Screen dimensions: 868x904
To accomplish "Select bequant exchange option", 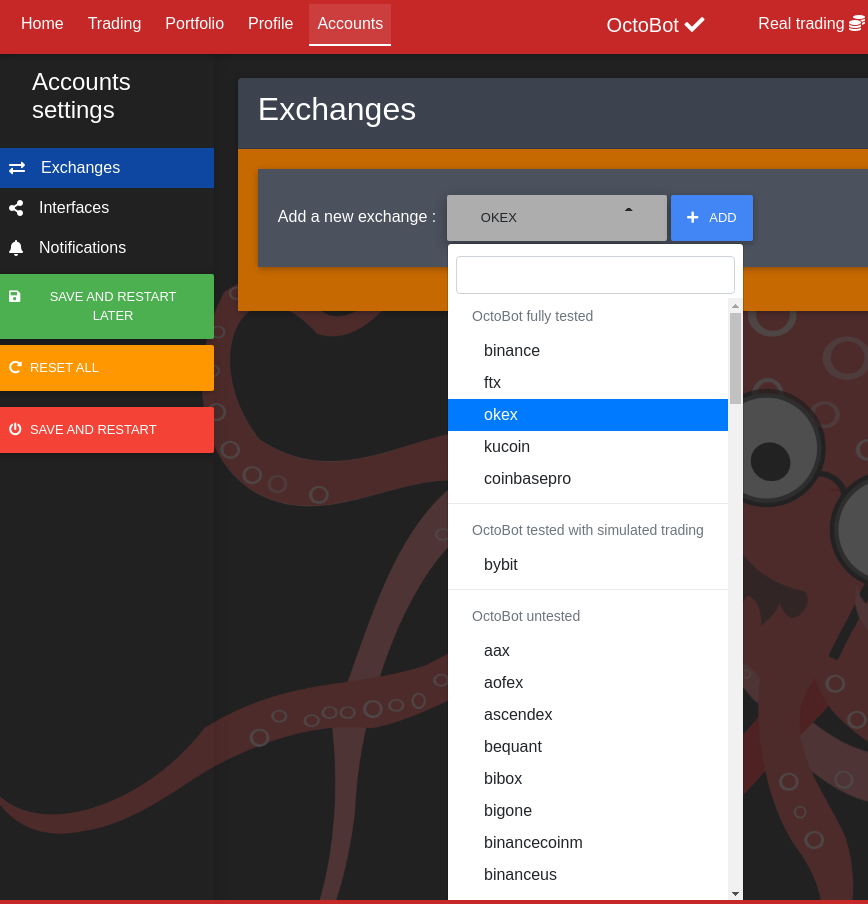I will [588, 747].
